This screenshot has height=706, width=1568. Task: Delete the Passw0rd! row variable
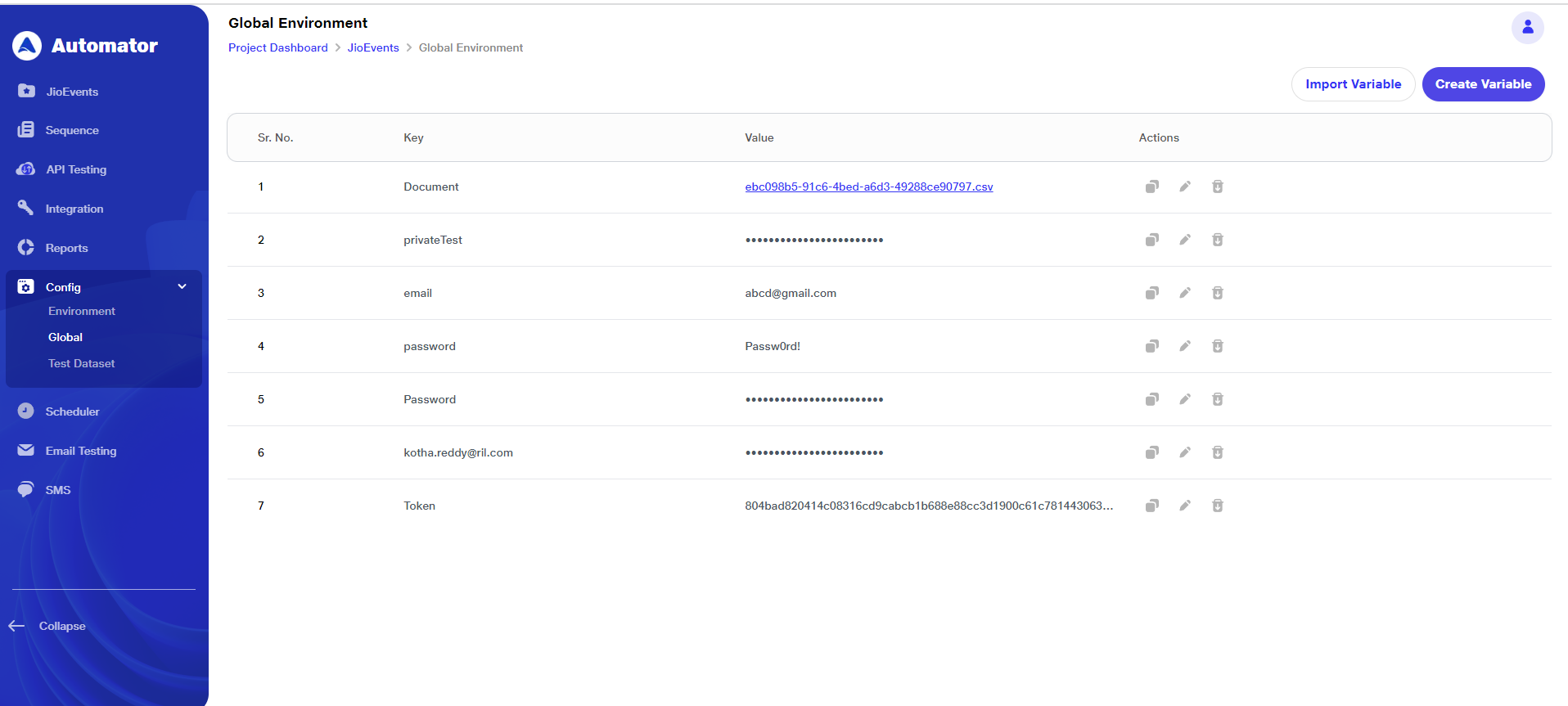click(x=1217, y=346)
